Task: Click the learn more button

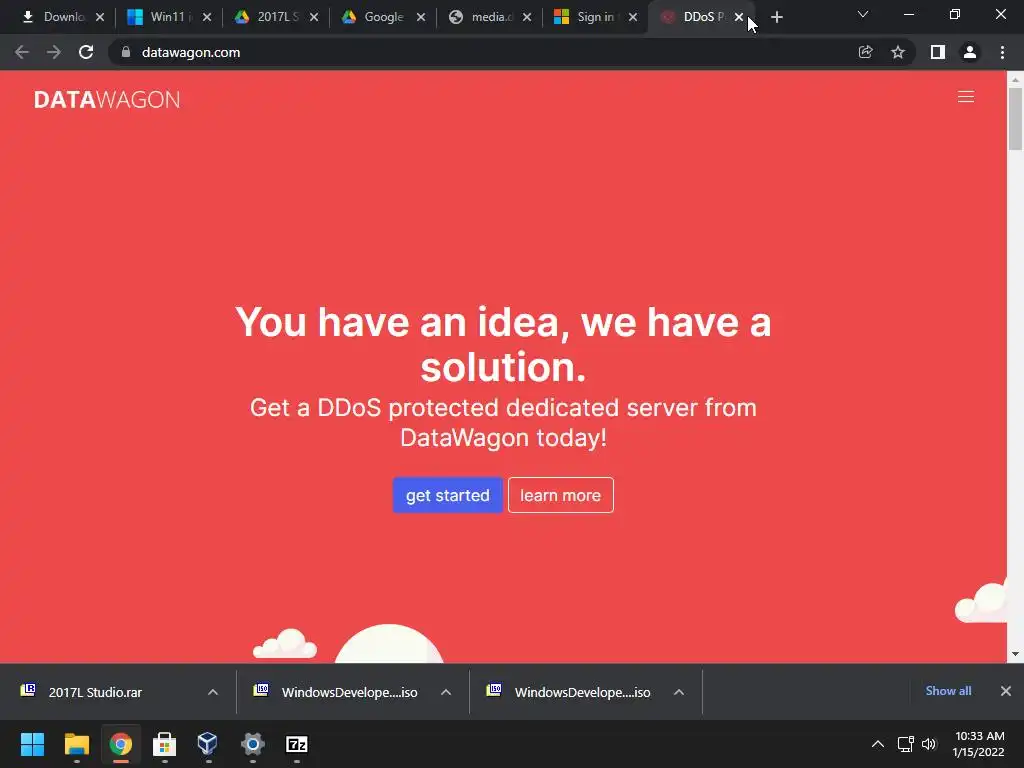Action: click(x=560, y=495)
